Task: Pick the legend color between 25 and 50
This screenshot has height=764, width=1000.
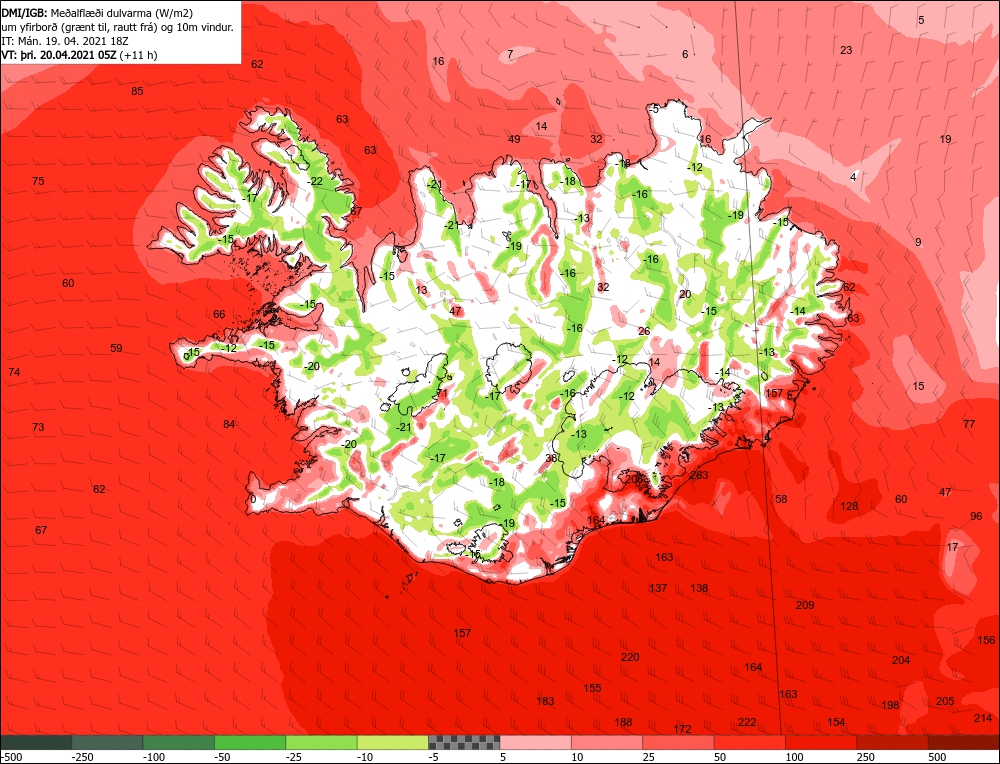Action: tap(679, 742)
